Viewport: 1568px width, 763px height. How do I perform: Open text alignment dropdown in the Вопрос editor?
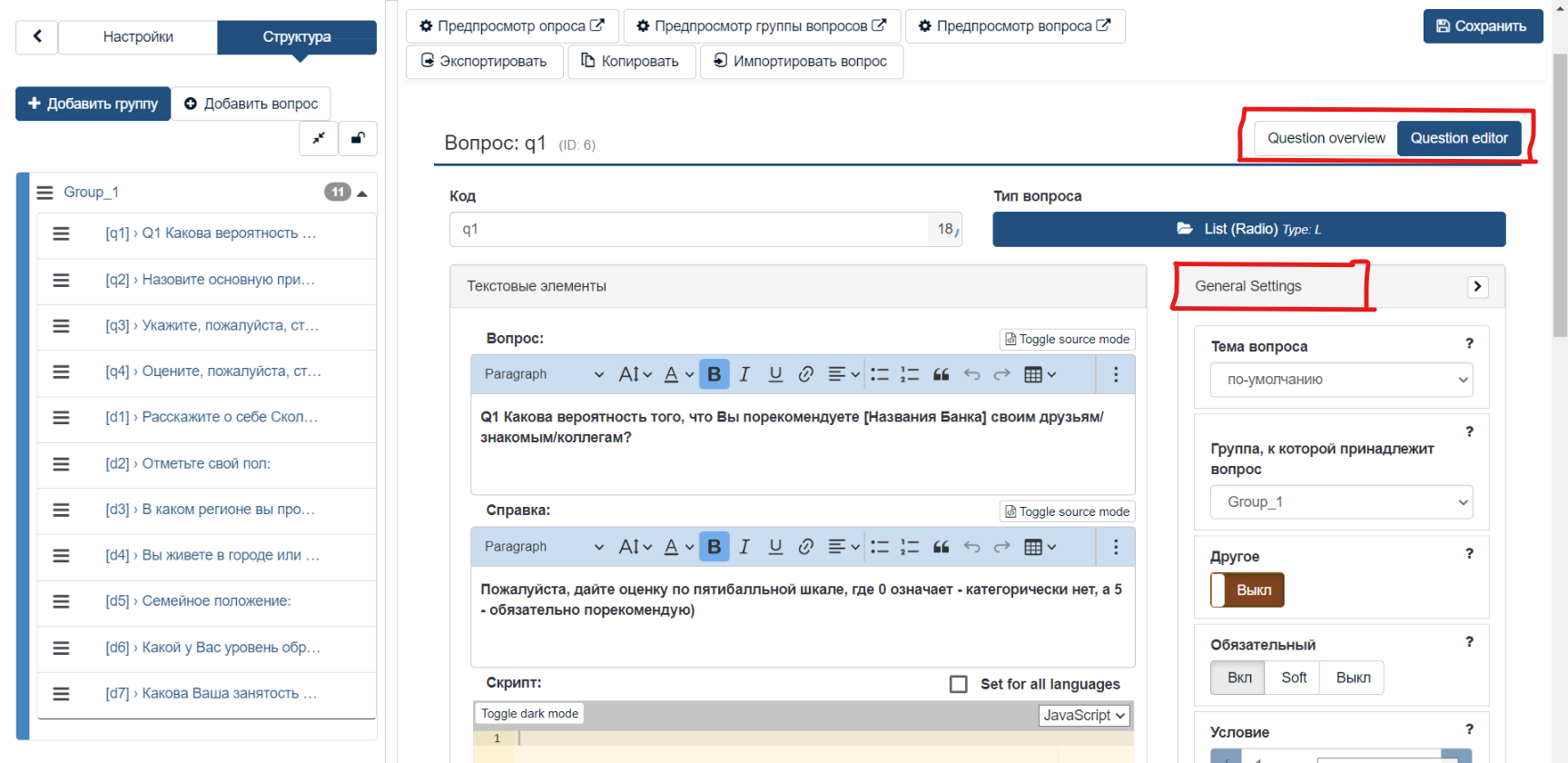tap(843, 374)
